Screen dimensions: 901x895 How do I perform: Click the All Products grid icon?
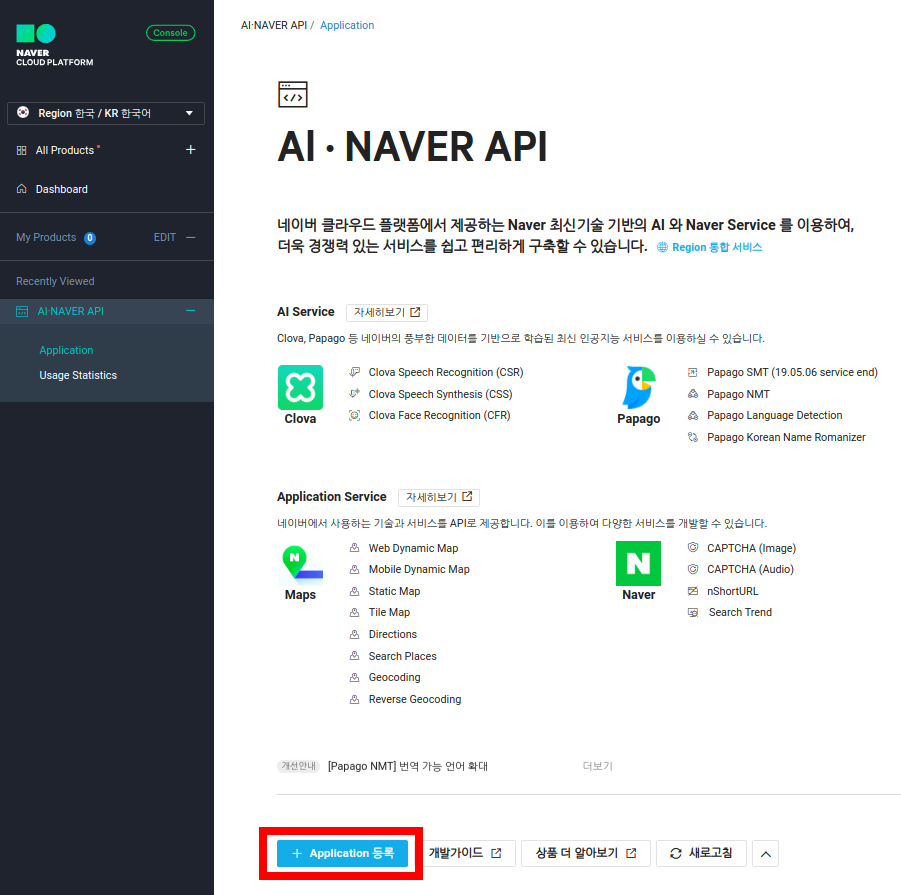(x=21, y=151)
